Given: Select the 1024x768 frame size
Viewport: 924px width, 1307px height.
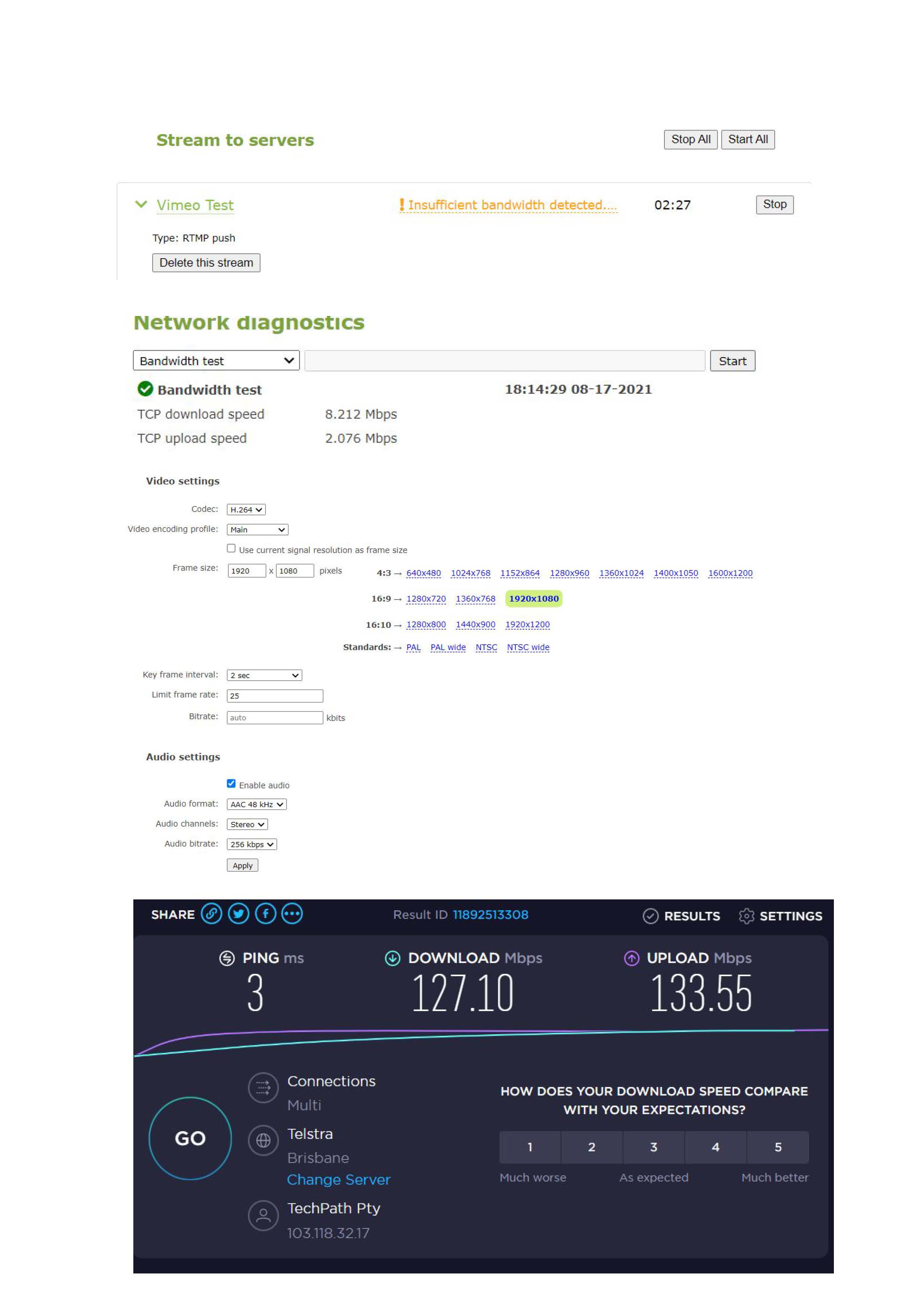Looking at the screenshot, I should tap(470, 573).
